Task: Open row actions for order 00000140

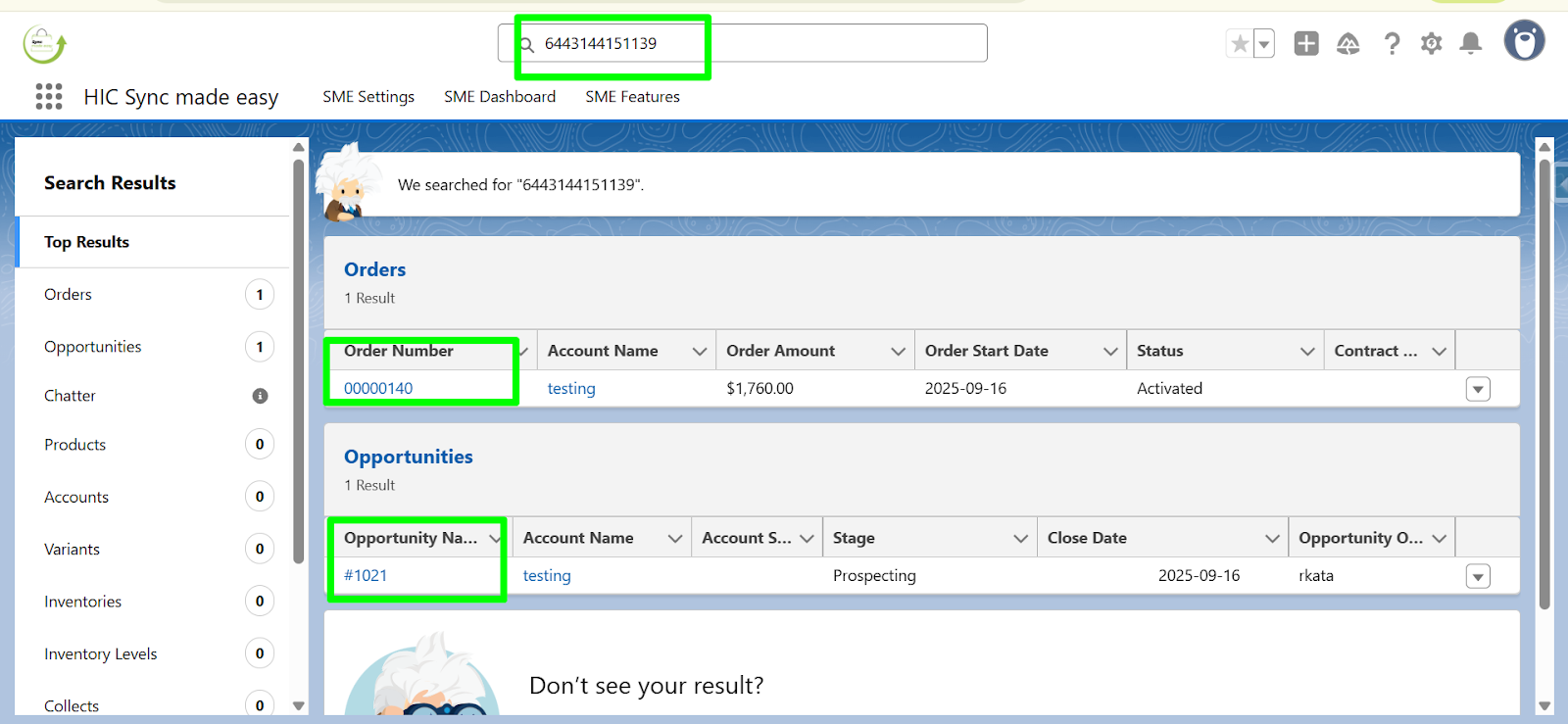Action: tap(1478, 389)
